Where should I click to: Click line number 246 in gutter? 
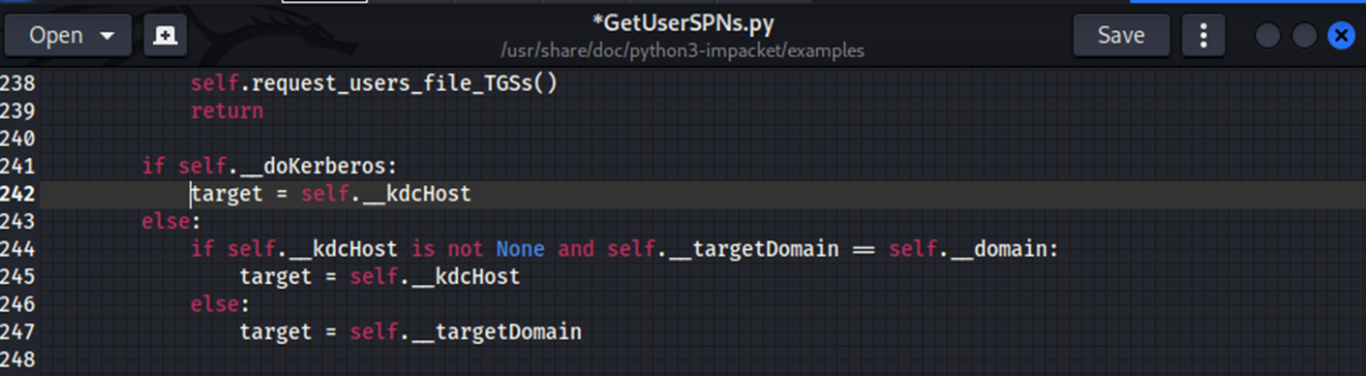coord(18,303)
